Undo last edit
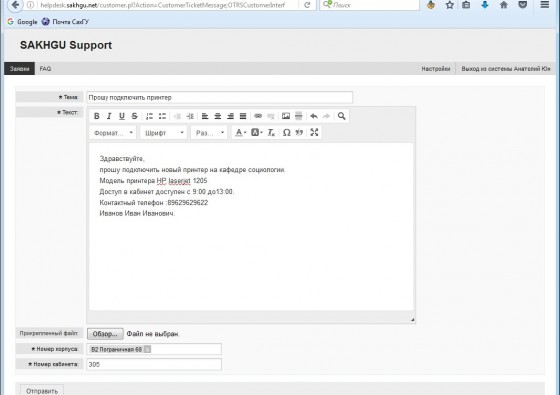Image resolution: width=560 pixels, height=395 pixels. (x=314, y=116)
